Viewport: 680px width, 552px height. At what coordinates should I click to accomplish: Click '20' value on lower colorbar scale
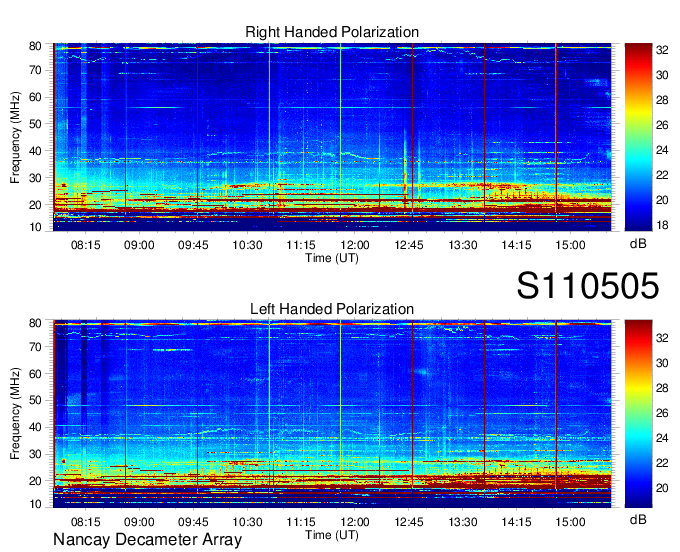pos(662,488)
